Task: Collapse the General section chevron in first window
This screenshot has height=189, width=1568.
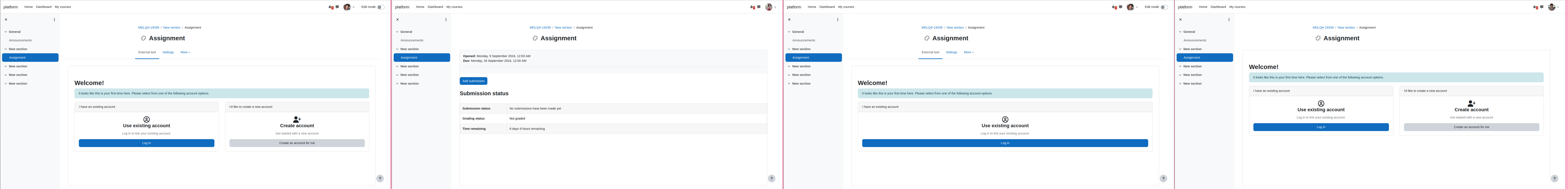Action: [x=5, y=32]
